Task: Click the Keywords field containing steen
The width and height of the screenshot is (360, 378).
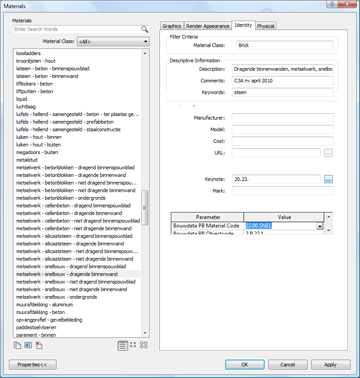Action: click(x=283, y=92)
